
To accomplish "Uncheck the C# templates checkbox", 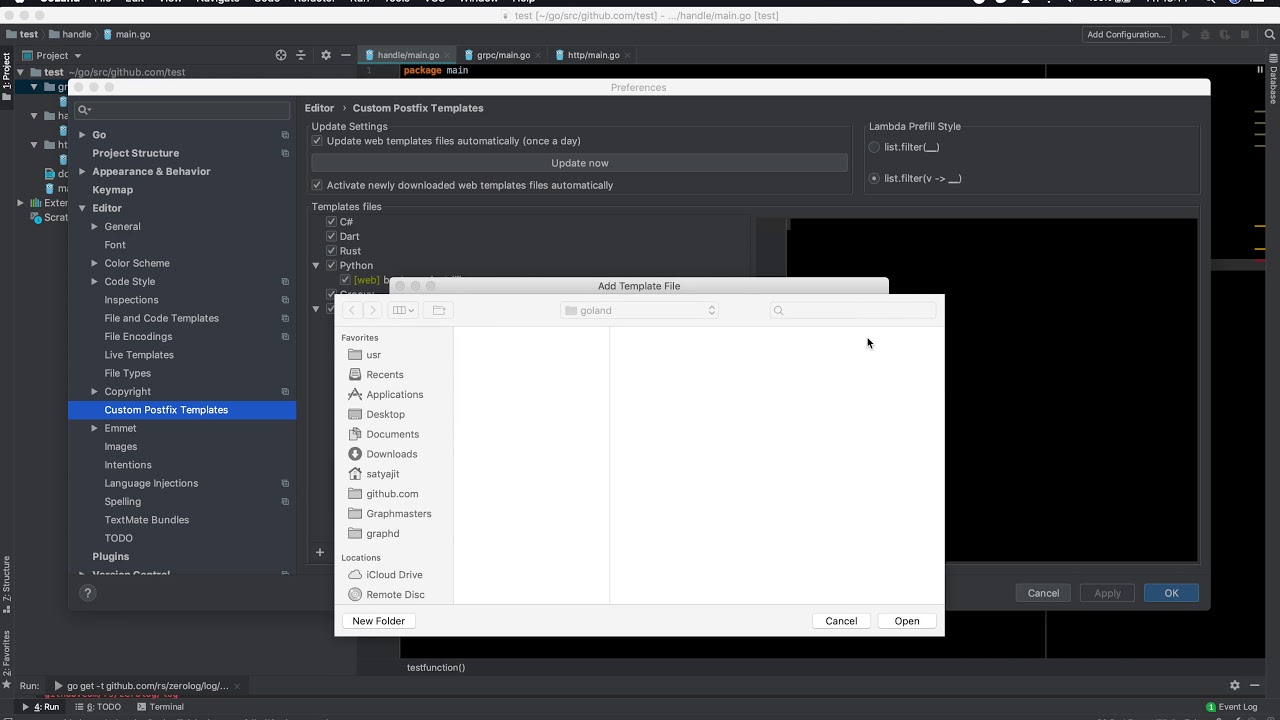I will 331,222.
